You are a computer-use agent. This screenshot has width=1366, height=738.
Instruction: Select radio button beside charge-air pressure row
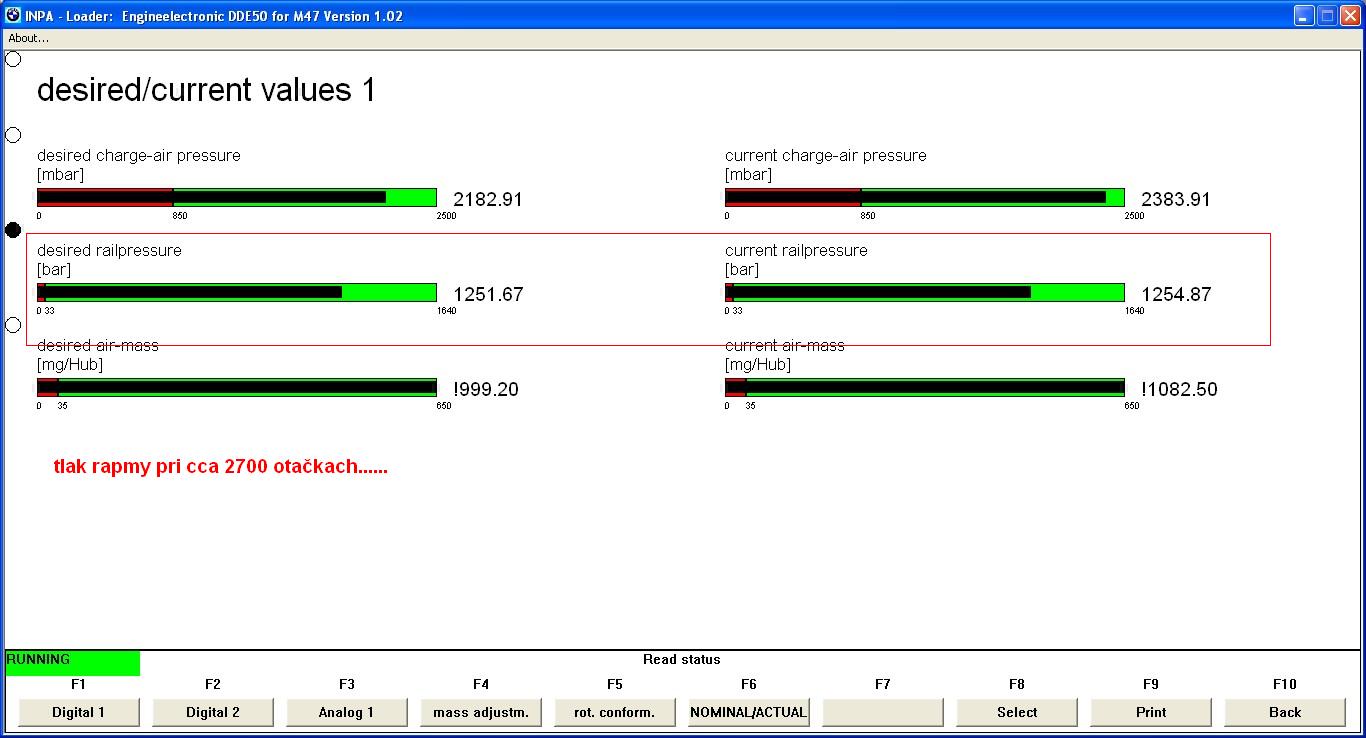click(13, 135)
